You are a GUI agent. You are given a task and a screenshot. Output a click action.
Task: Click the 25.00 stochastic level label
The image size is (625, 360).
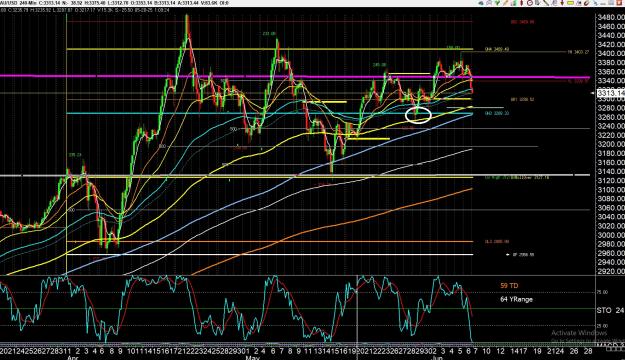click(602, 326)
